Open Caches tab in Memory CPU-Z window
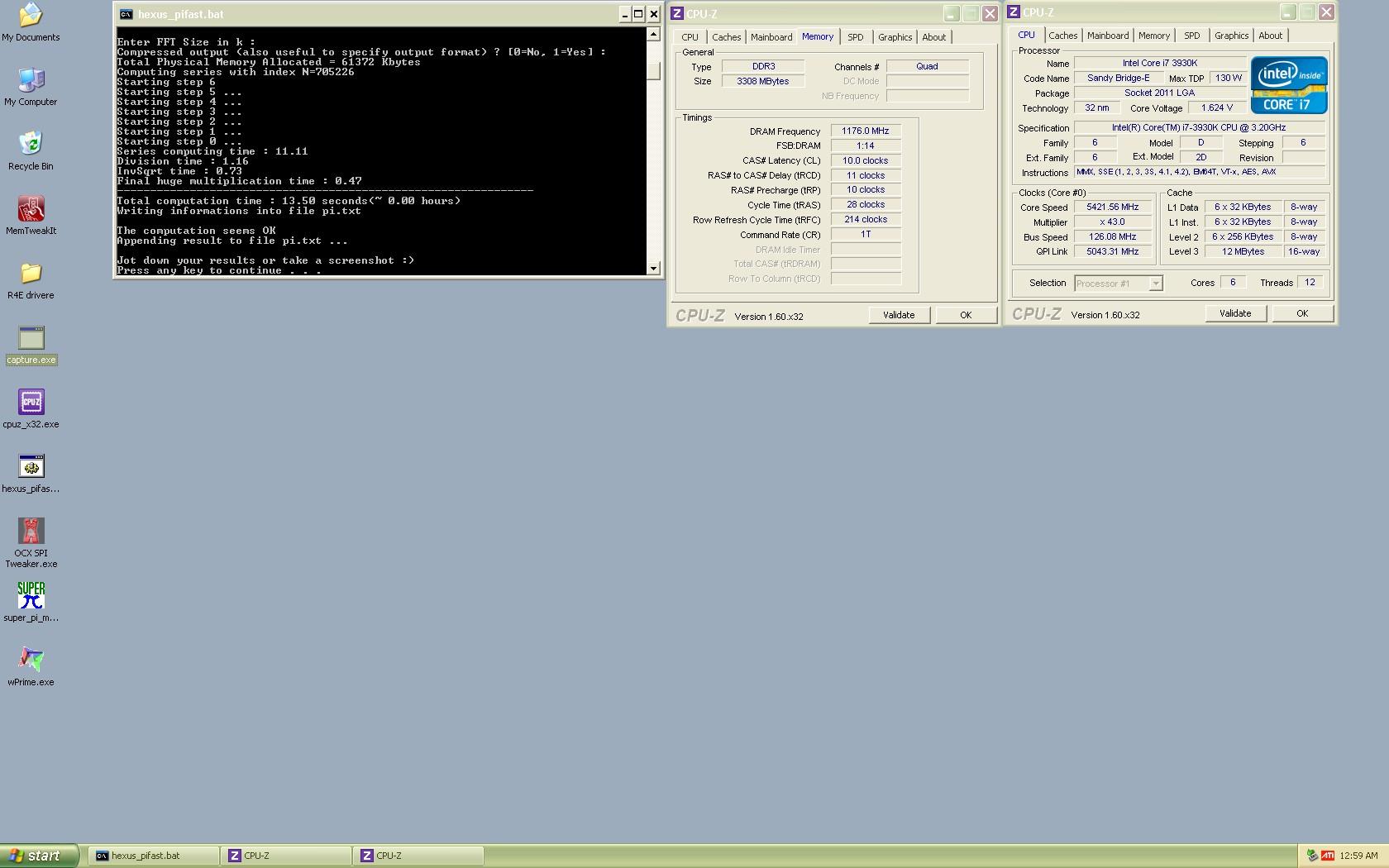 726,37
